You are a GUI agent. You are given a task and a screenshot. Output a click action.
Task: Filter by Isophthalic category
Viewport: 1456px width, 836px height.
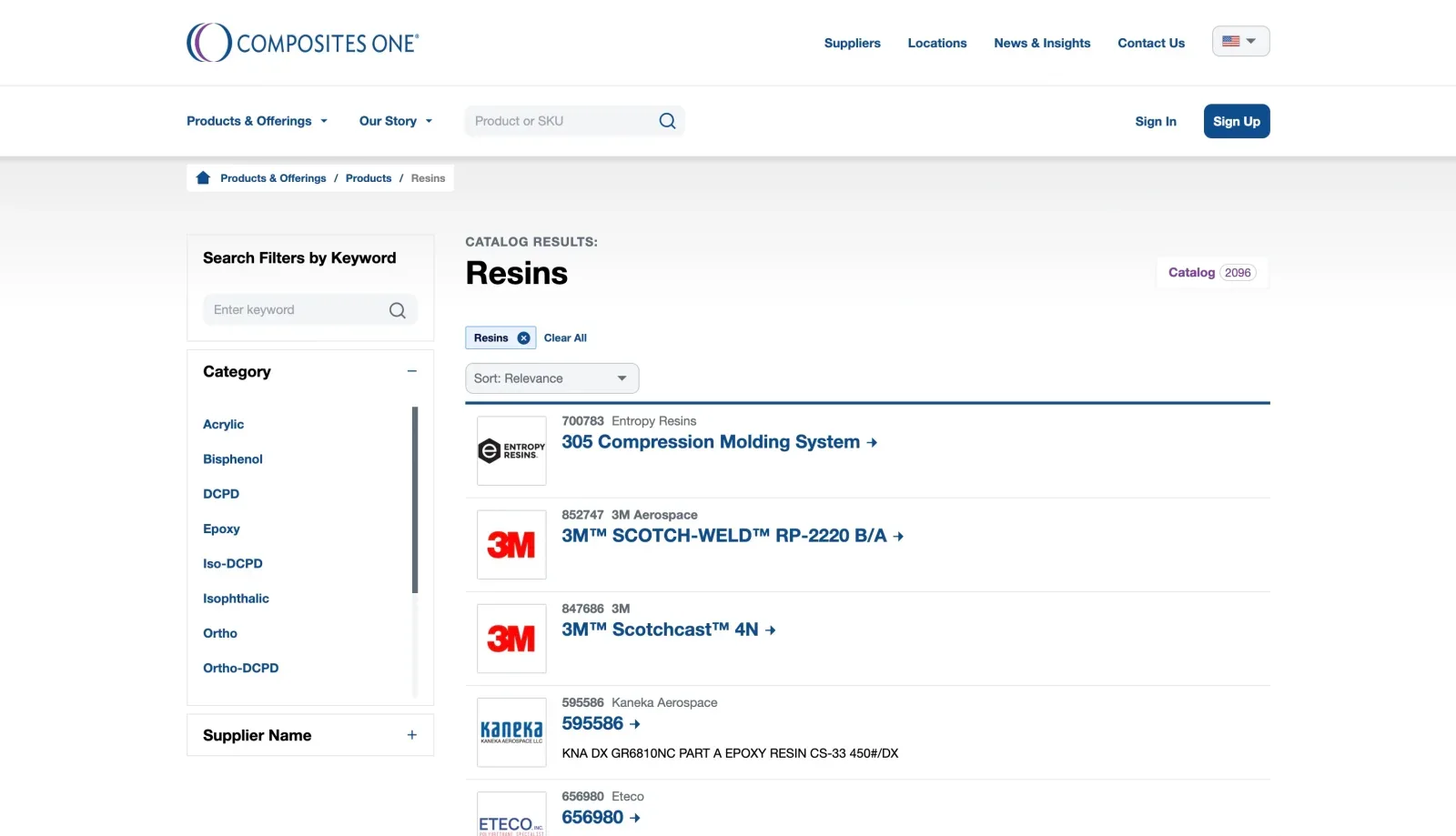click(236, 598)
